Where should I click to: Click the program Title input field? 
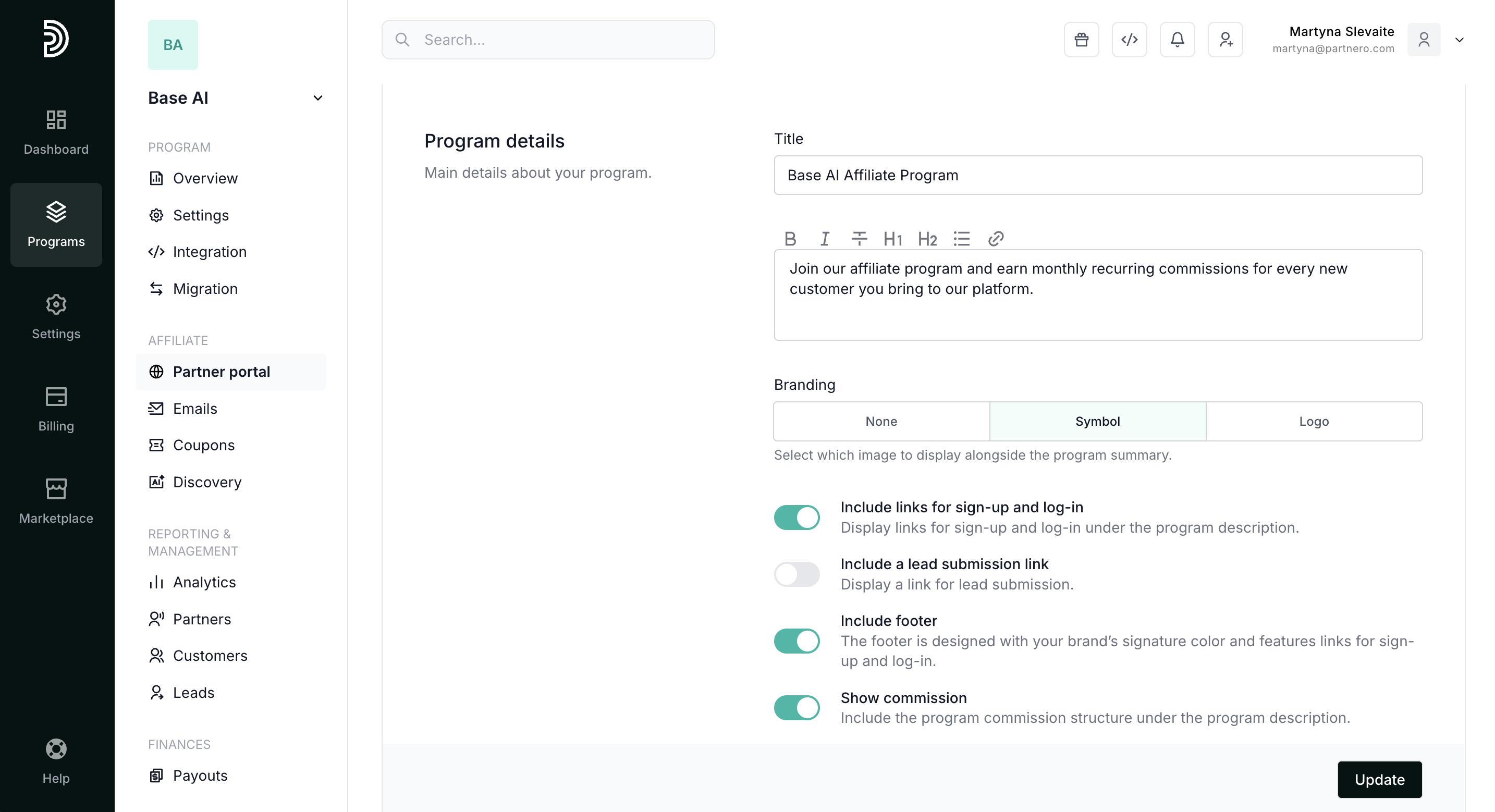point(1097,175)
